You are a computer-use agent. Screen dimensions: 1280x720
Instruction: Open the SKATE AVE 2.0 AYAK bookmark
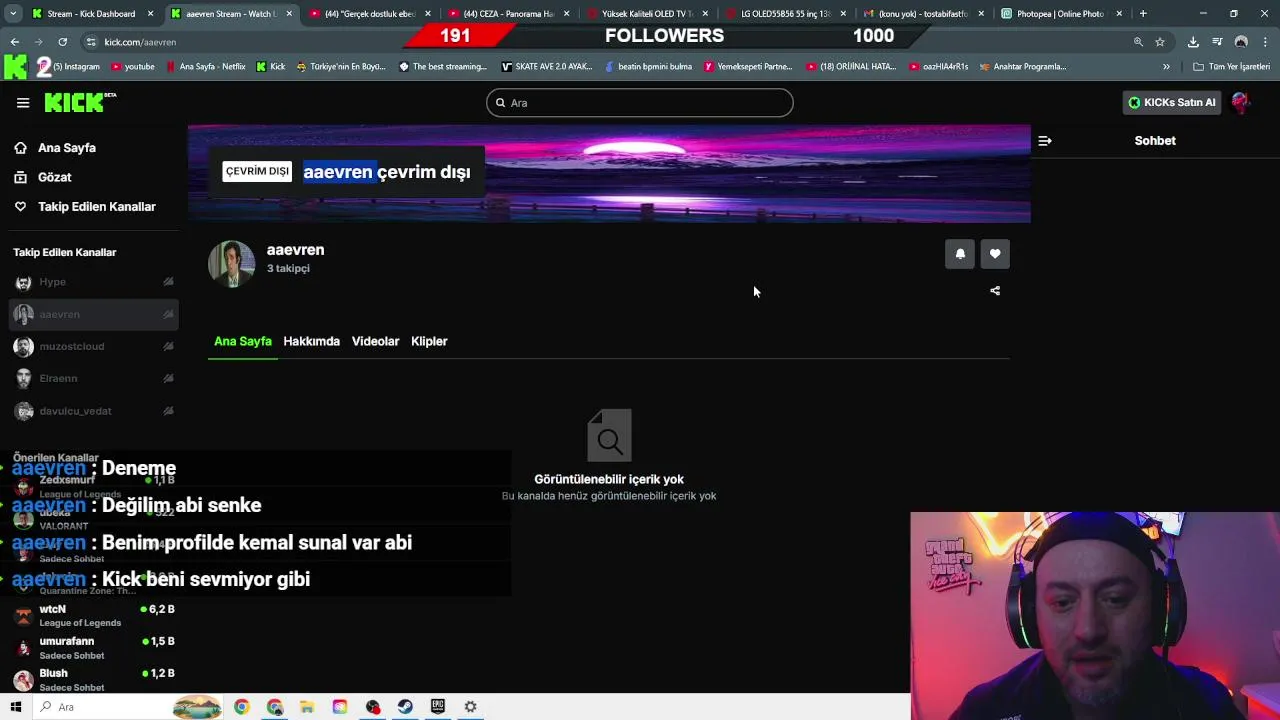(547, 67)
